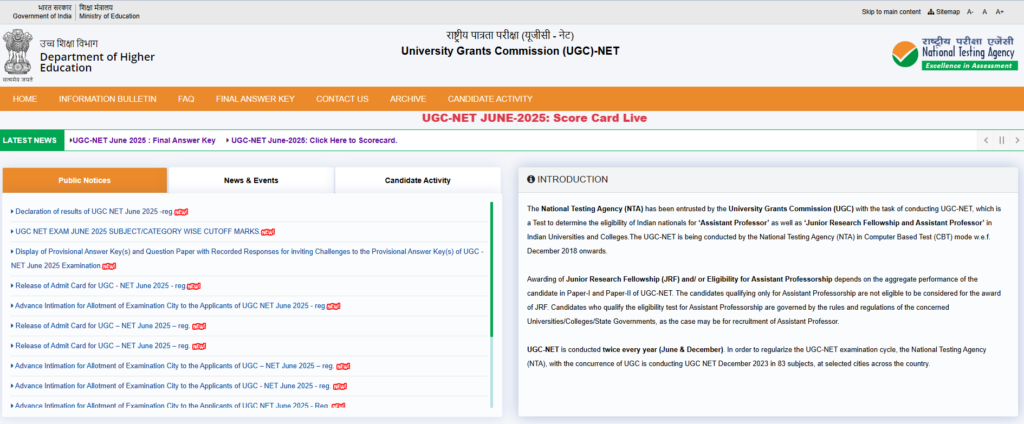Click Ministry of Education text at top

[110, 16]
